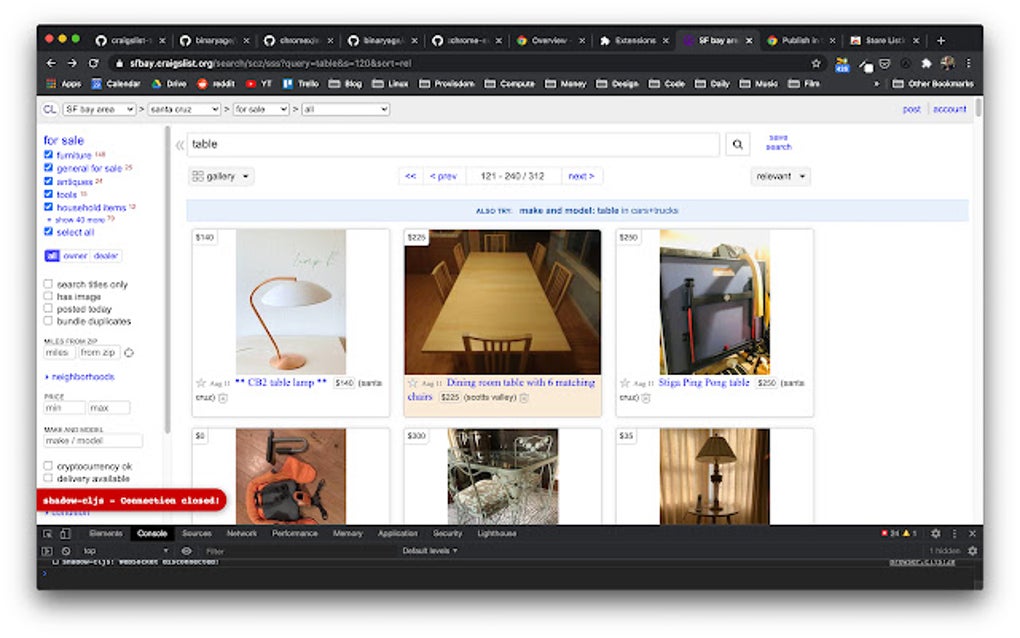The height and width of the screenshot is (638, 1020).
Task: Click the table search input field
Action: [450, 144]
